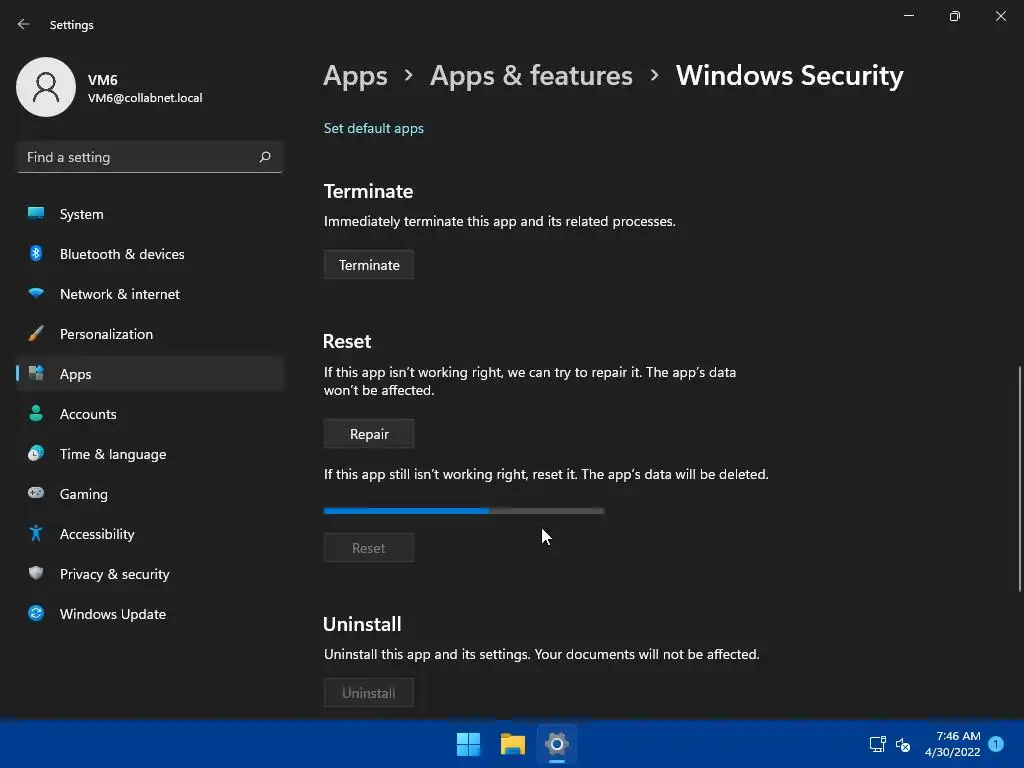Screen dimensions: 1024x768
Task: Click the back arrow in Settings
Action: [24, 24]
